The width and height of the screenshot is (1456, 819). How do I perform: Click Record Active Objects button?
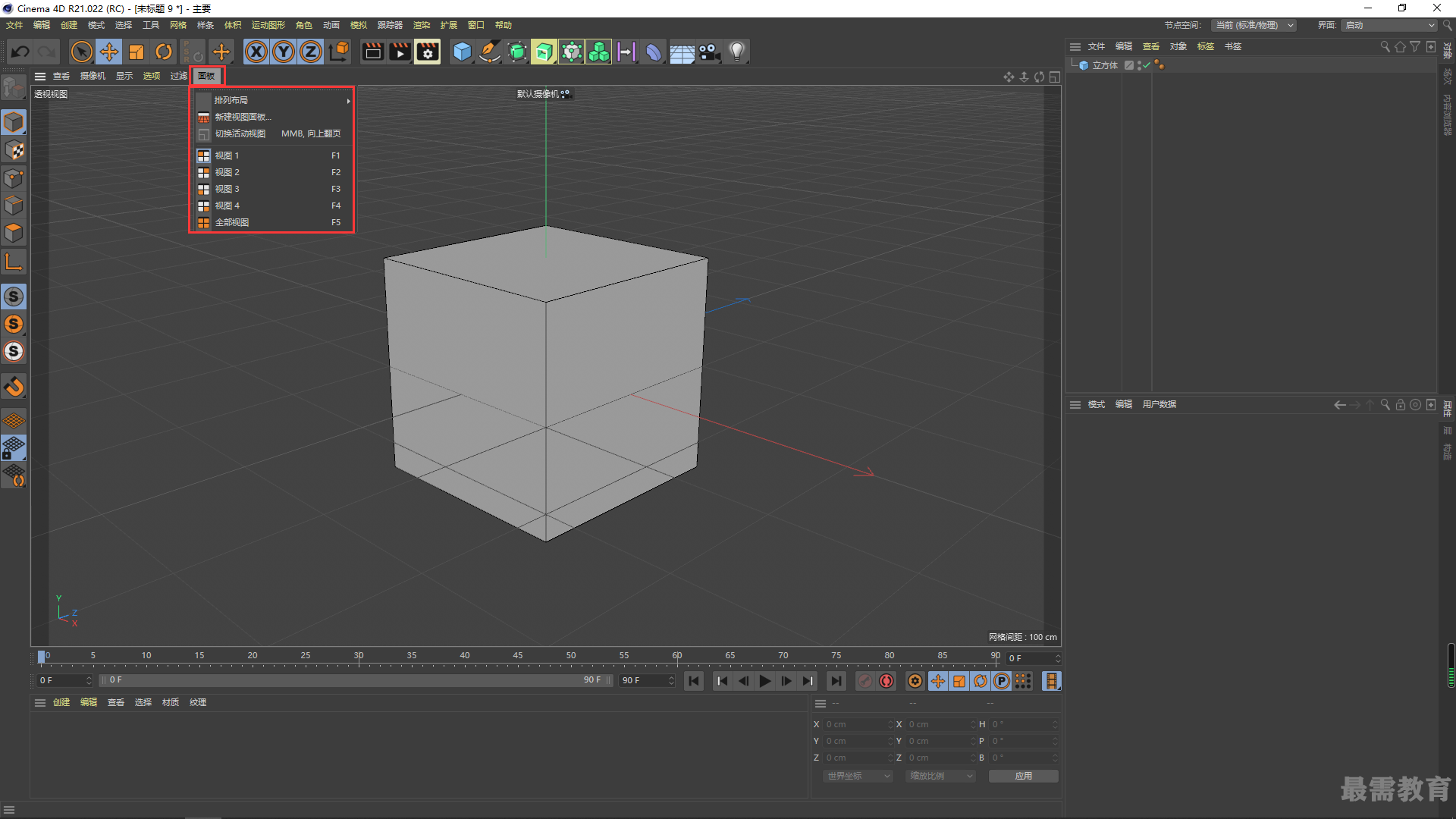pyautogui.click(x=865, y=681)
